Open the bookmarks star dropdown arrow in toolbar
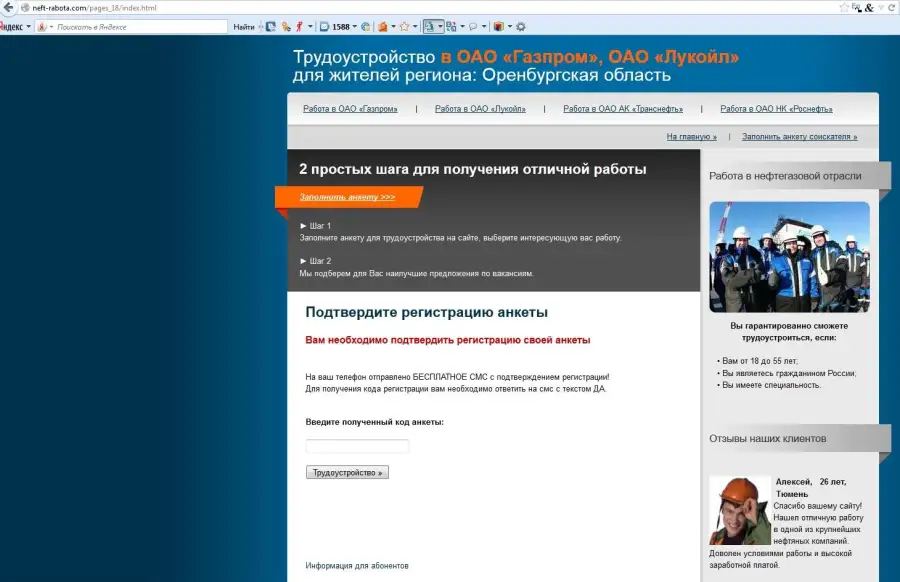This screenshot has height=582, width=900. pyautogui.click(x=415, y=27)
